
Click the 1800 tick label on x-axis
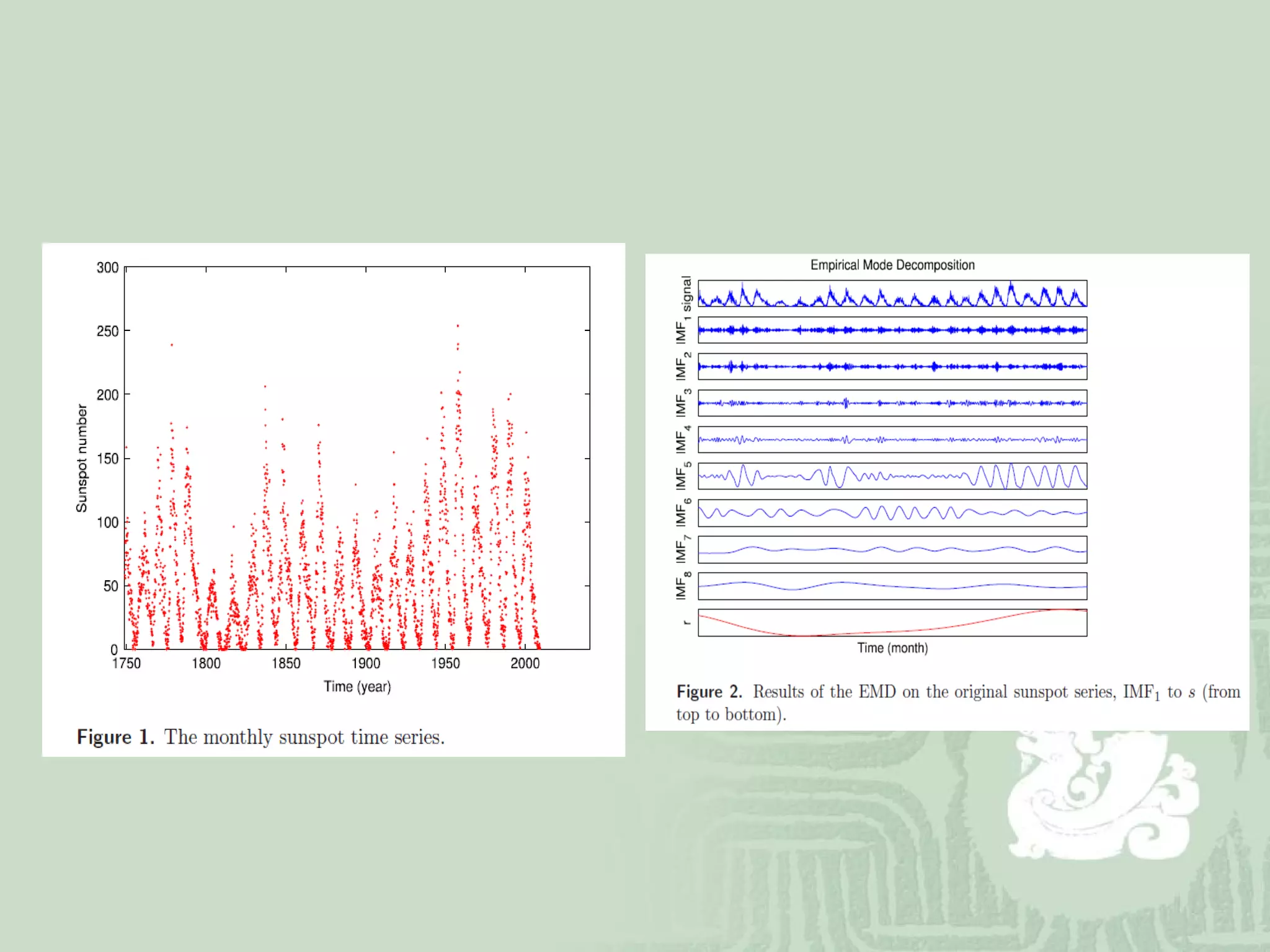pos(206,664)
